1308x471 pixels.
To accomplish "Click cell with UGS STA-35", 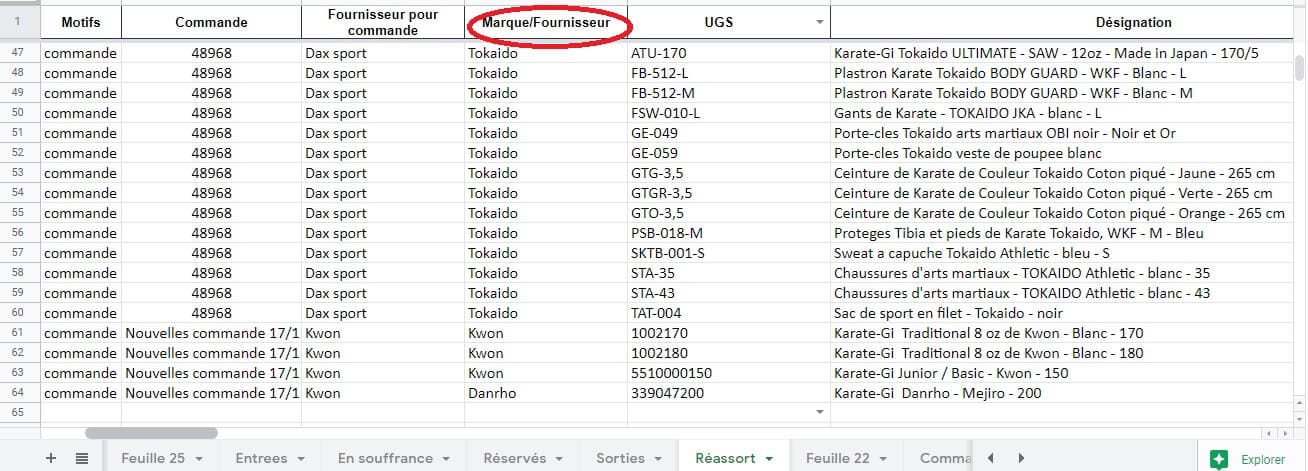I will tap(729, 273).
